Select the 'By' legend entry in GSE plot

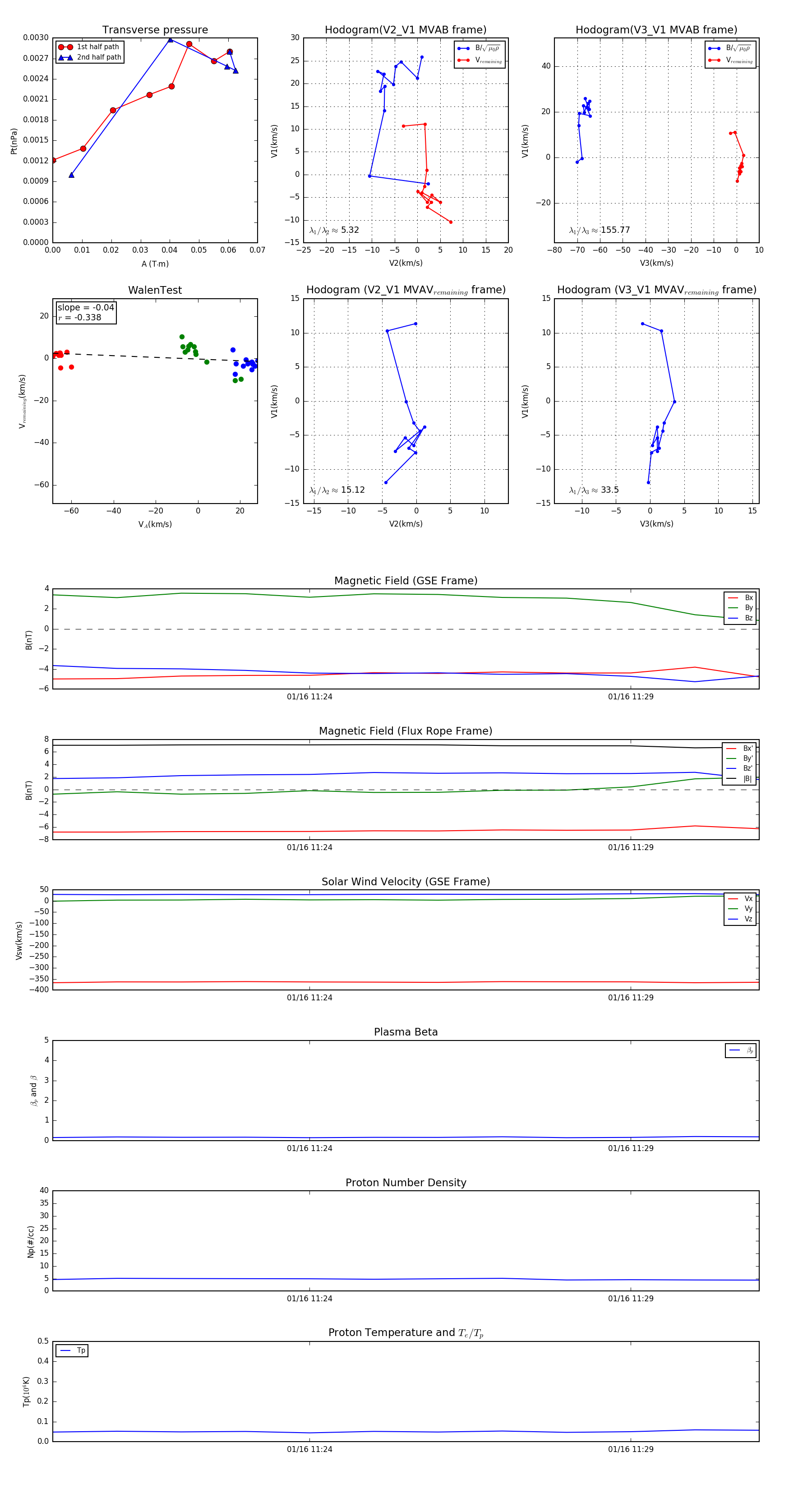click(x=740, y=607)
